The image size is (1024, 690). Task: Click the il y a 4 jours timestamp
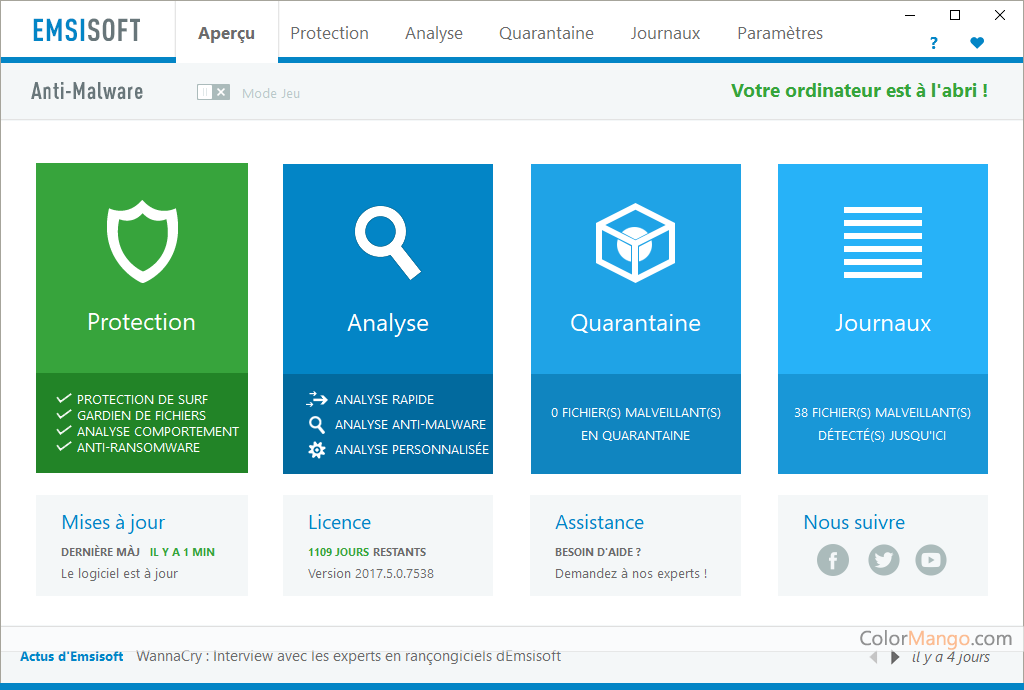(x=951, y=657)
